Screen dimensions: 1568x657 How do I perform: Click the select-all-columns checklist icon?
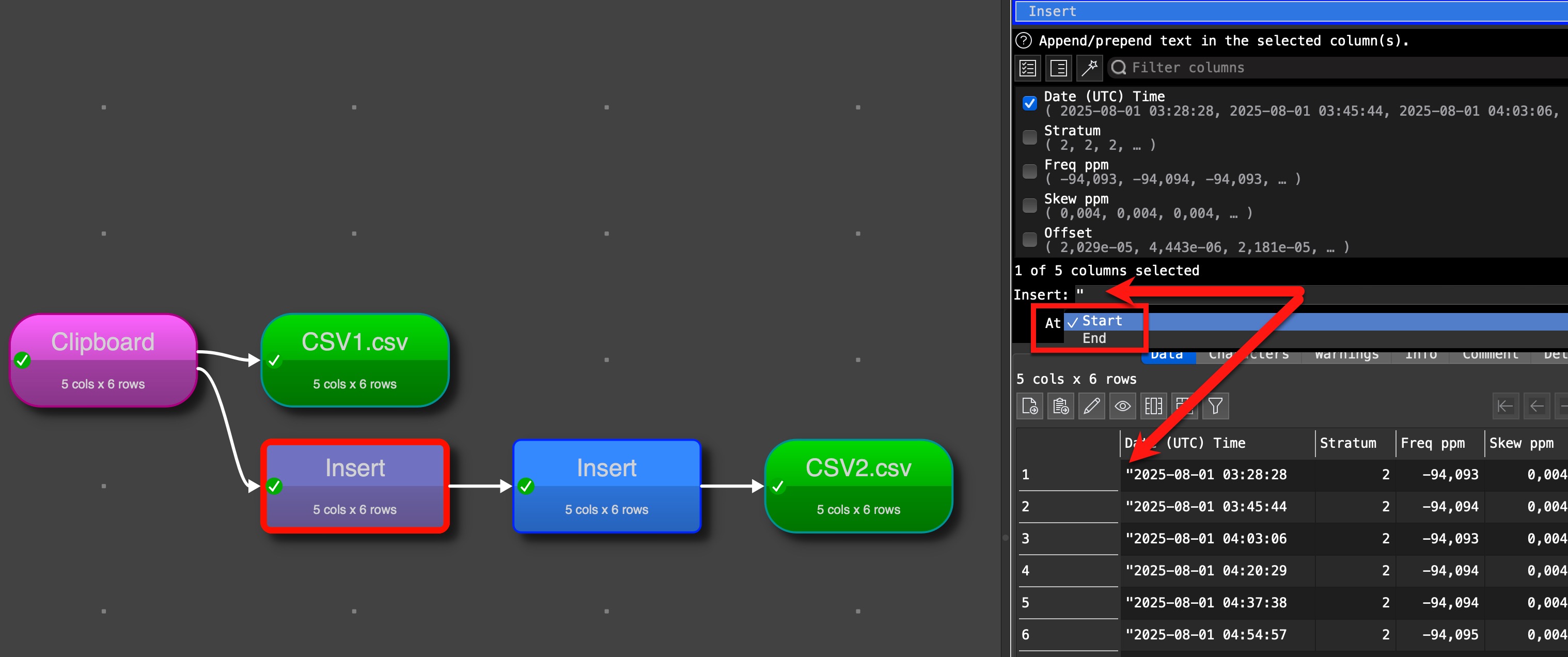click(x=1028, y=68)
